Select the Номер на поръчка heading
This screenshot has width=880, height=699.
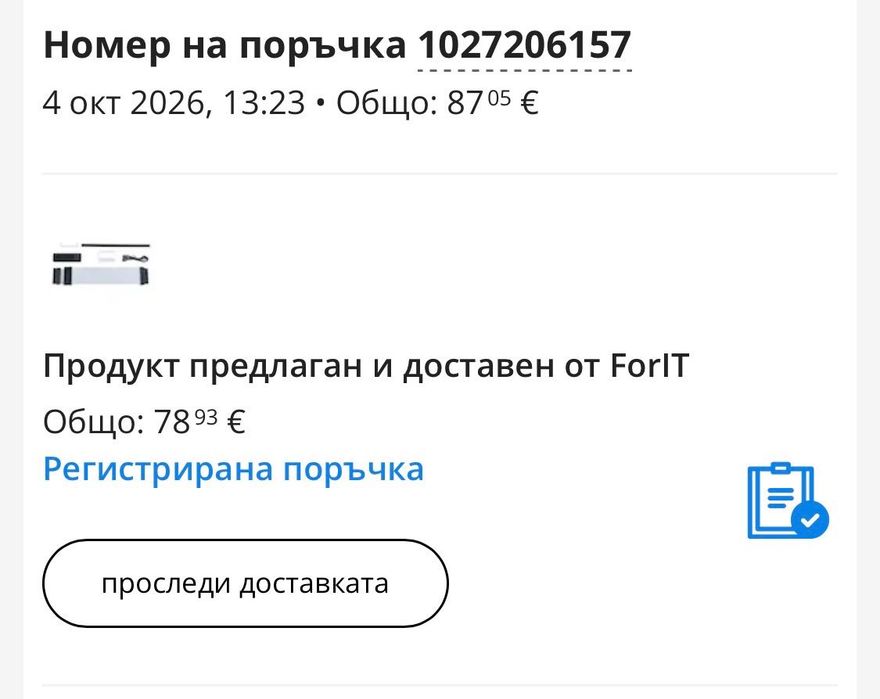pyautogui.click(x=224, y=45)
